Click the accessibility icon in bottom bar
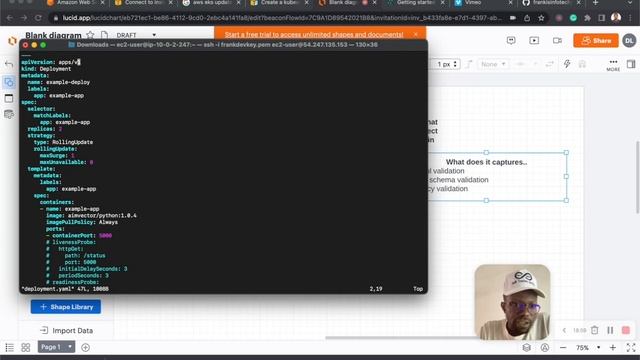Viewport: 640px width, 360px height. tap(544, 347)
